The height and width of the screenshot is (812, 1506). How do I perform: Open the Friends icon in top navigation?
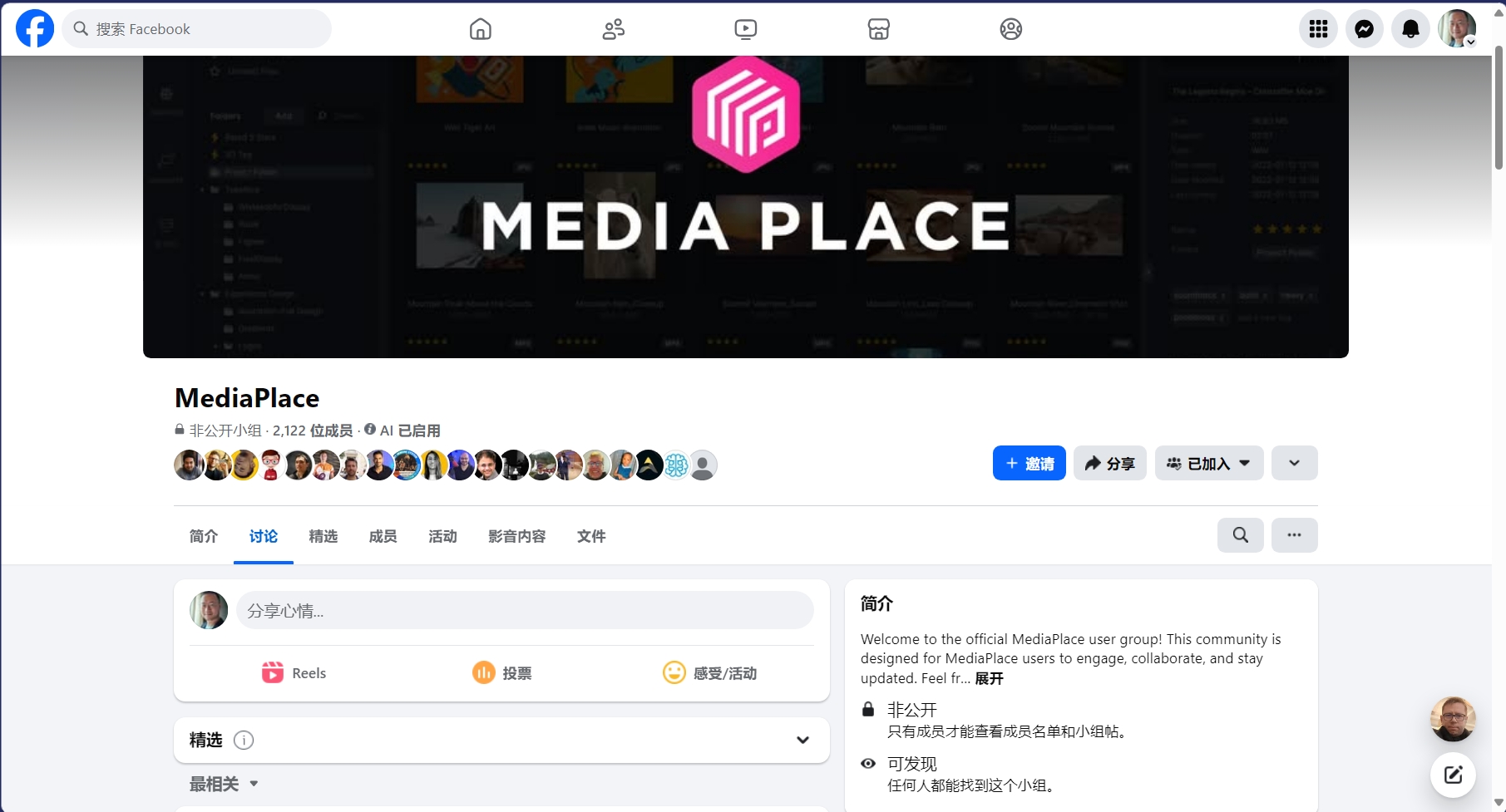click(613, 29)
